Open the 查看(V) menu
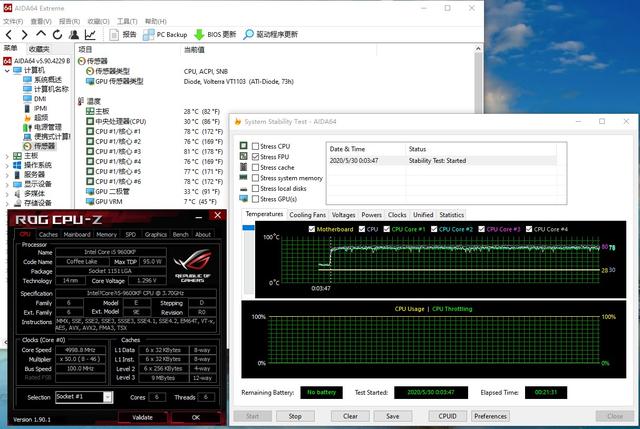The image size is (640, 429). tap(41, 21)
